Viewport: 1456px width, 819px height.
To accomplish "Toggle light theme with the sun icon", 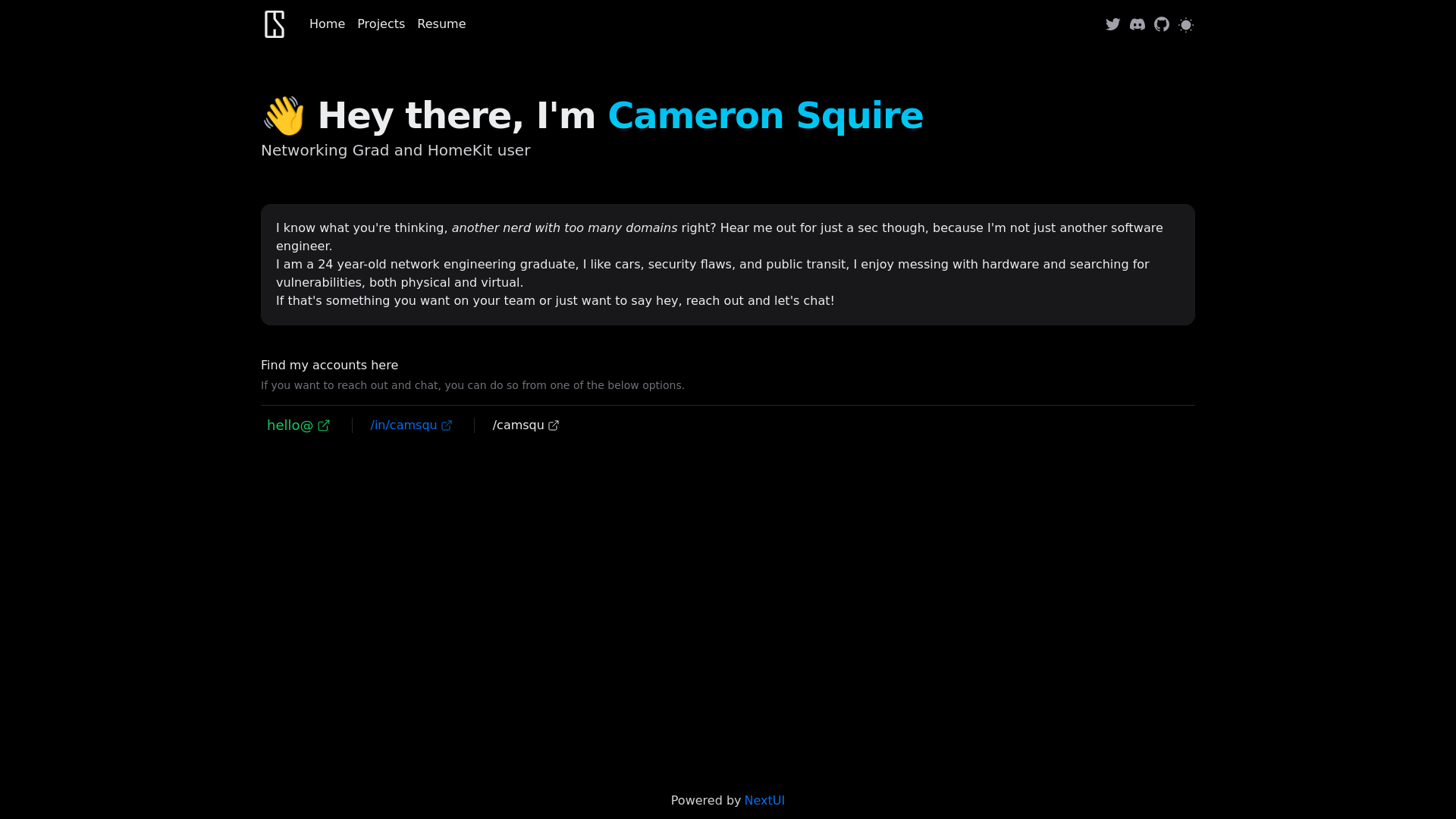I will point(1186,24).
